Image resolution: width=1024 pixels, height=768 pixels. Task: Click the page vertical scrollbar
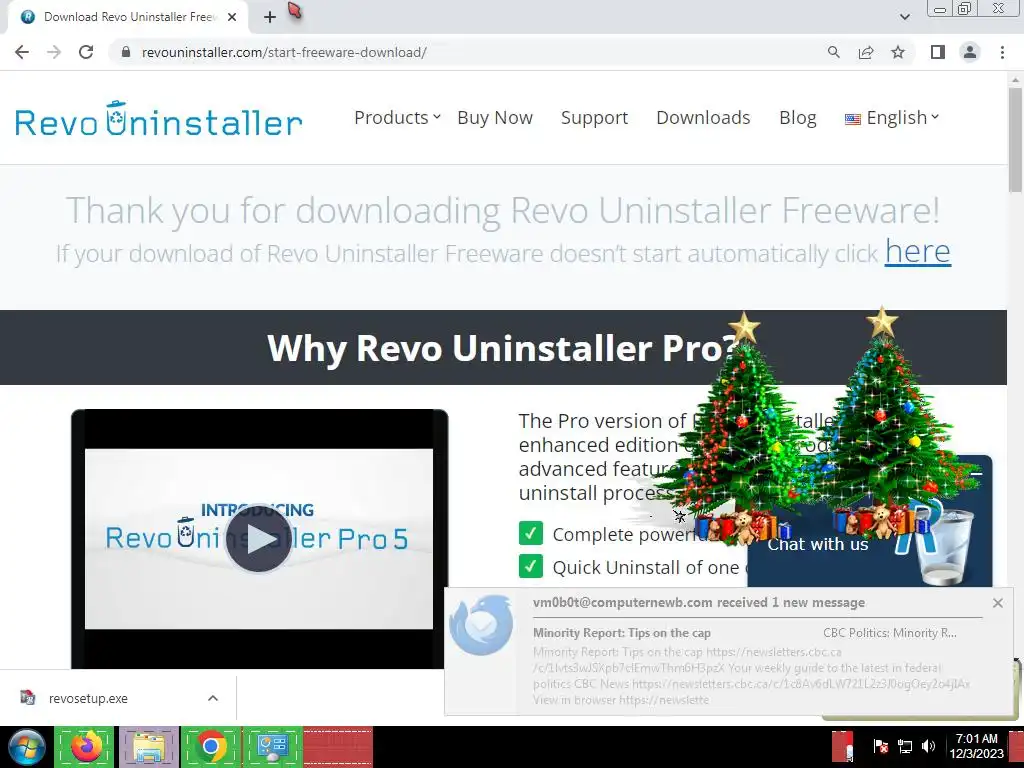point(1015,140)
